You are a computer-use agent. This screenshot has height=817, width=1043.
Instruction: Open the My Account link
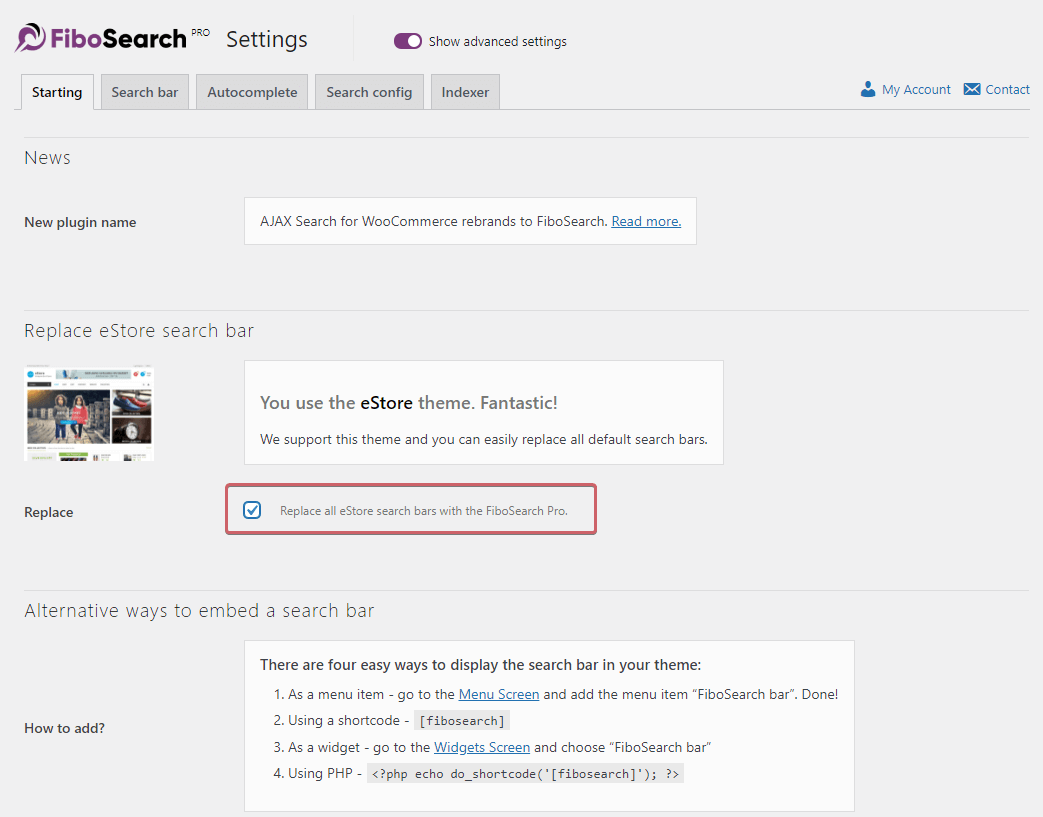(x=916, y=89)
